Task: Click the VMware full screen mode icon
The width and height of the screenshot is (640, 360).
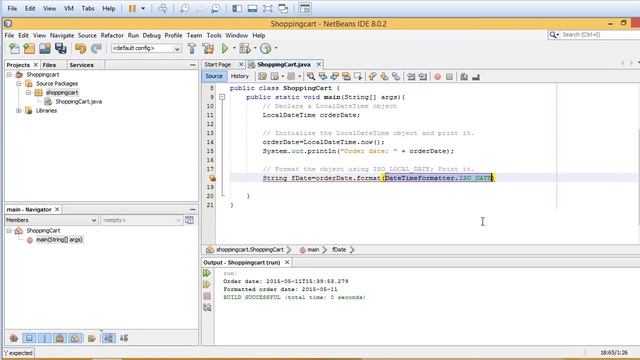Action: point(268,8)
